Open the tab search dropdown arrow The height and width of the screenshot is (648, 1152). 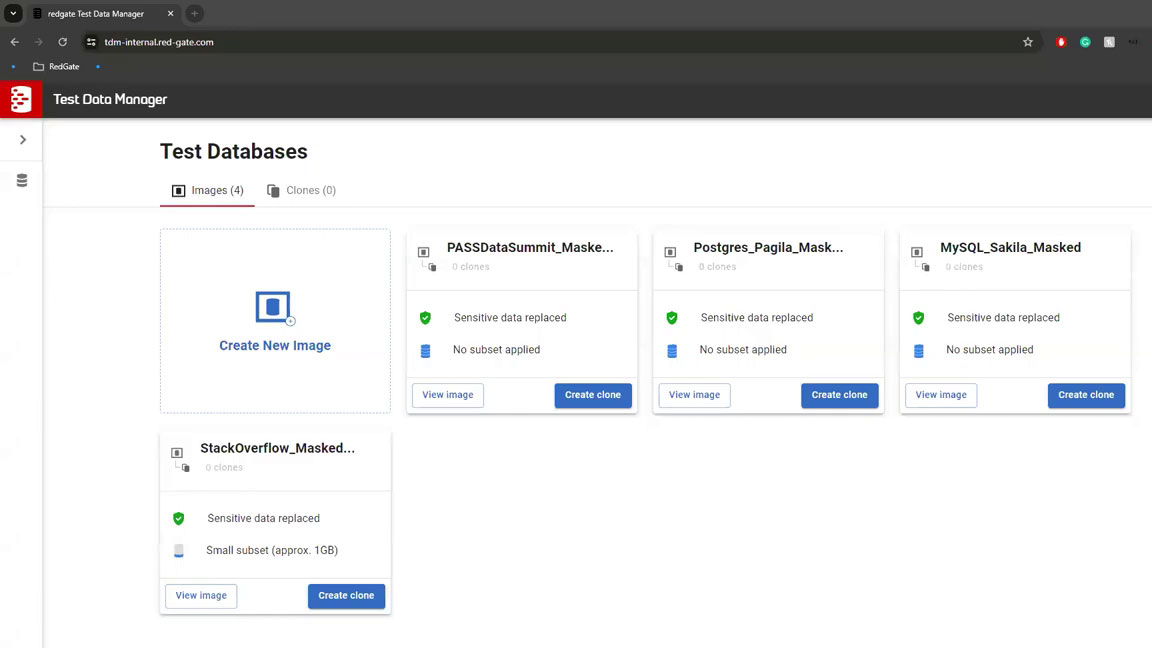13,13
